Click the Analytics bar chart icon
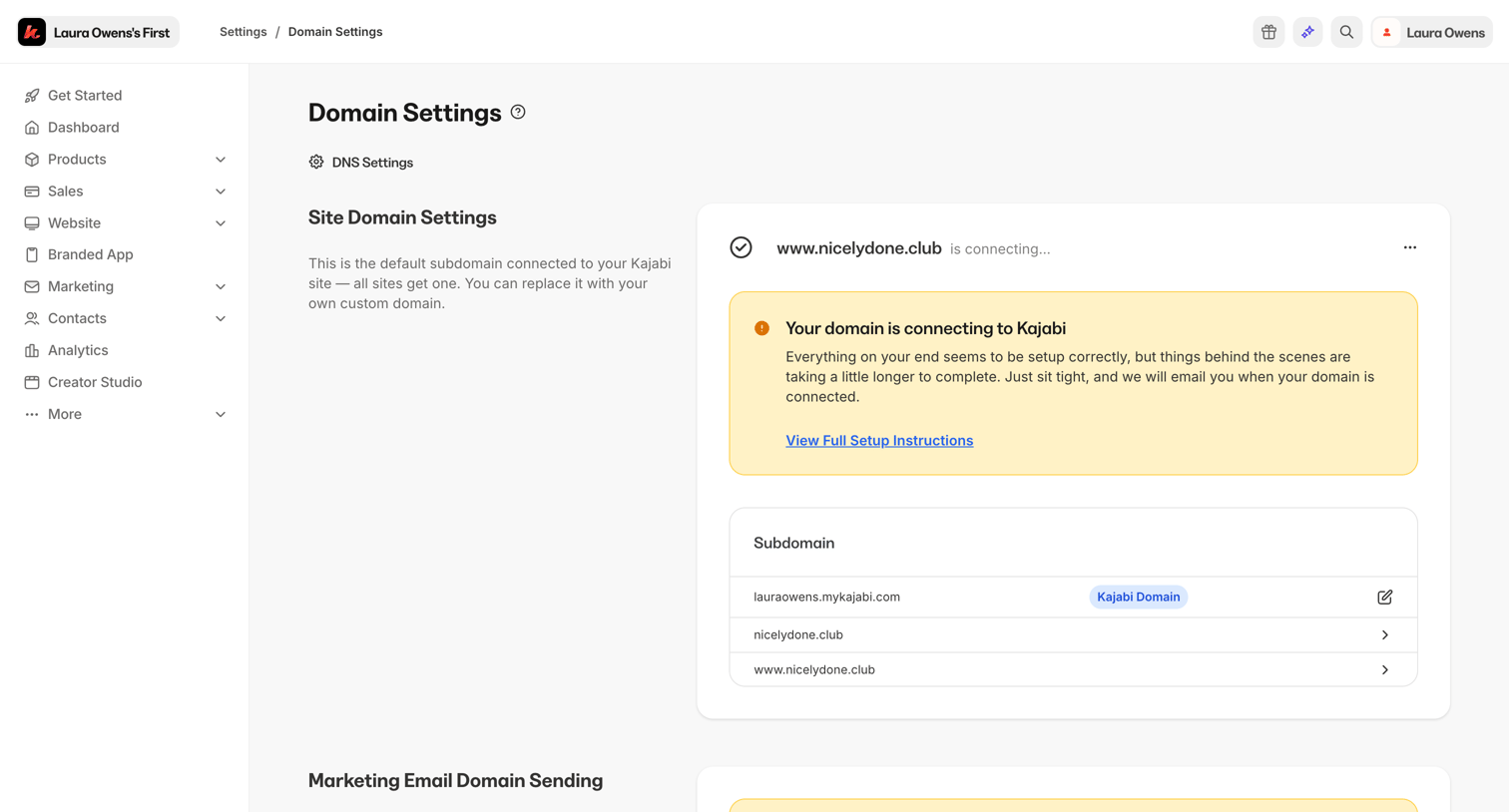This screenshot has width=1509, height=812. (32, 350)
